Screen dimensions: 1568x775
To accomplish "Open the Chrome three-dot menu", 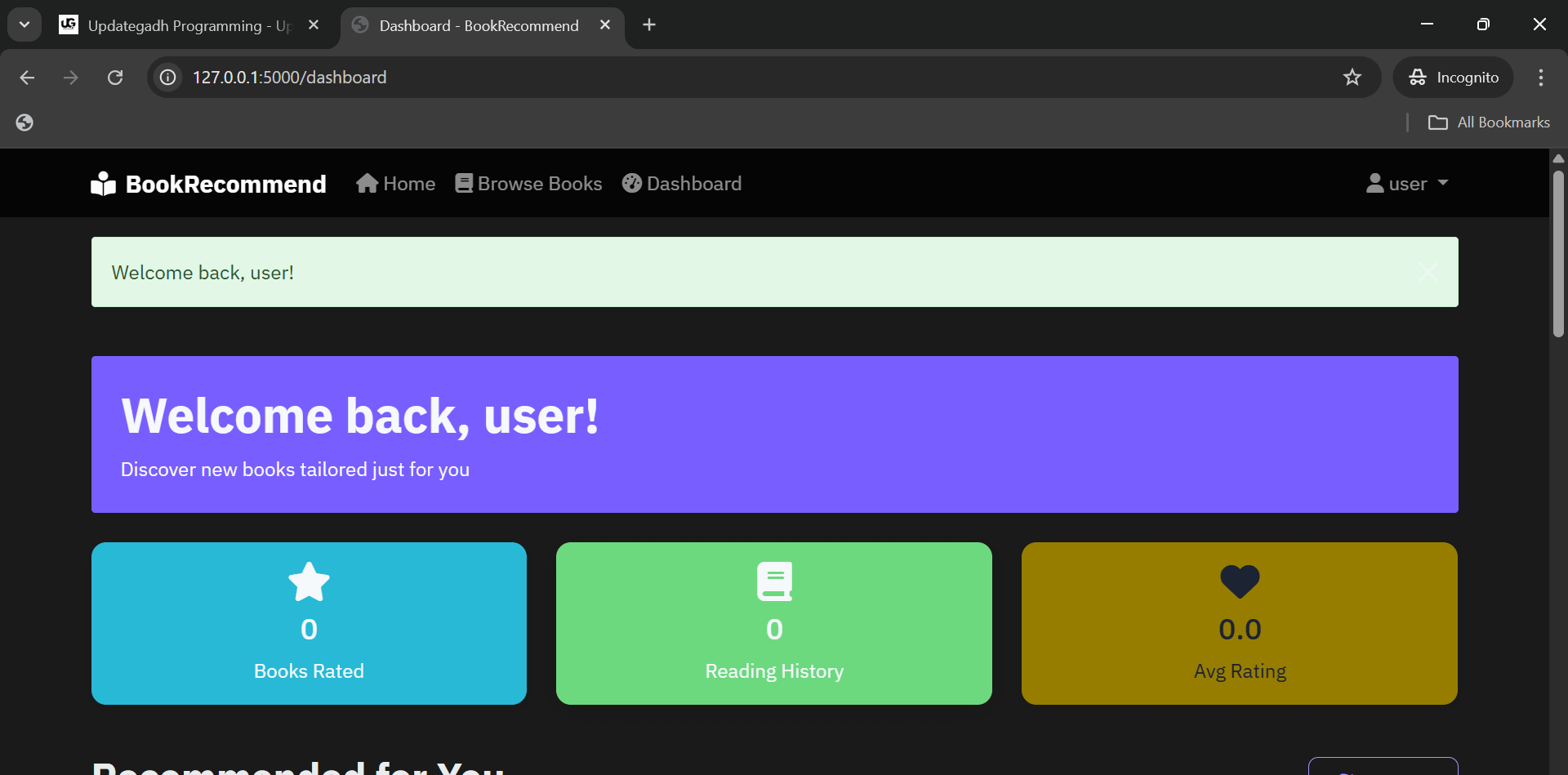I will tap(1540, 78).
